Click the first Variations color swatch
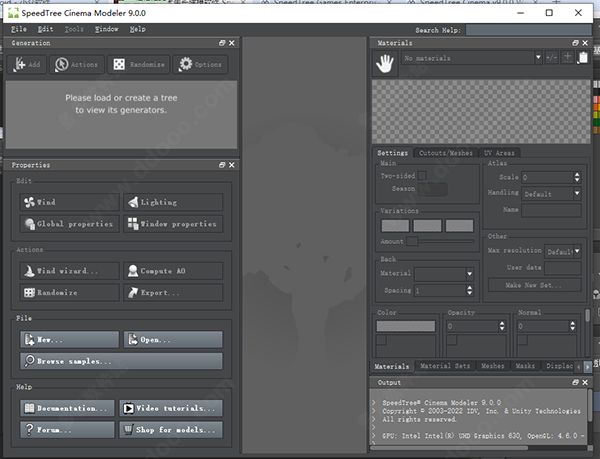Viewport: 600px width, 459px height. pyautogui.click(x=395, y=225)
